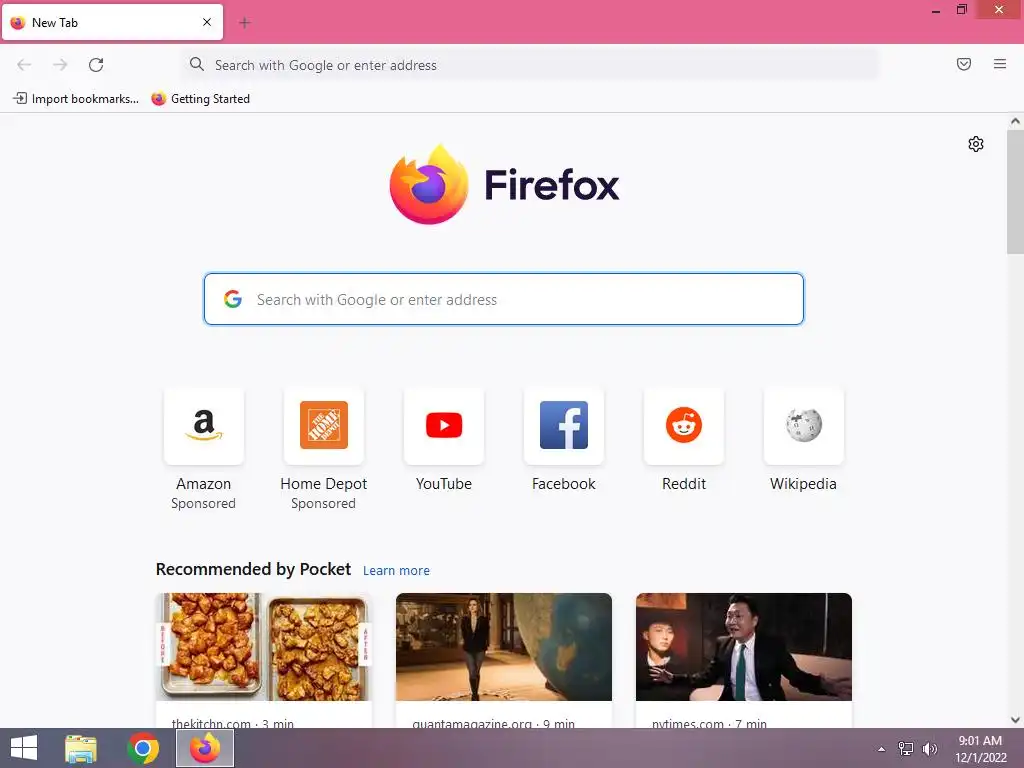Click the address bar search field
Image resolution: width=1024 pixels, height=768 pixels.
coord(530,65)
